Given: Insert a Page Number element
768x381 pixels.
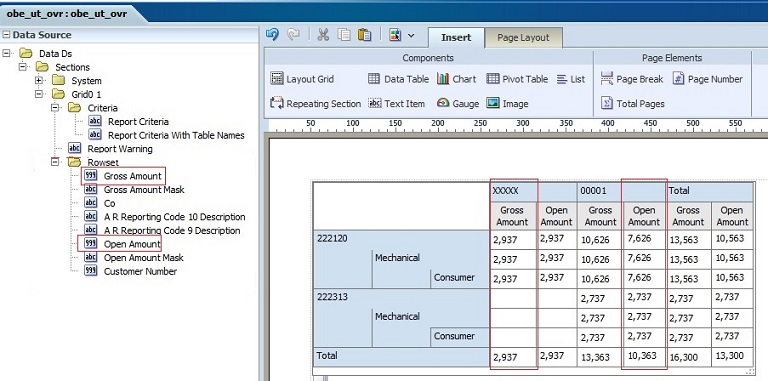Looking at the screenshot, I should [x=707, y=79].
